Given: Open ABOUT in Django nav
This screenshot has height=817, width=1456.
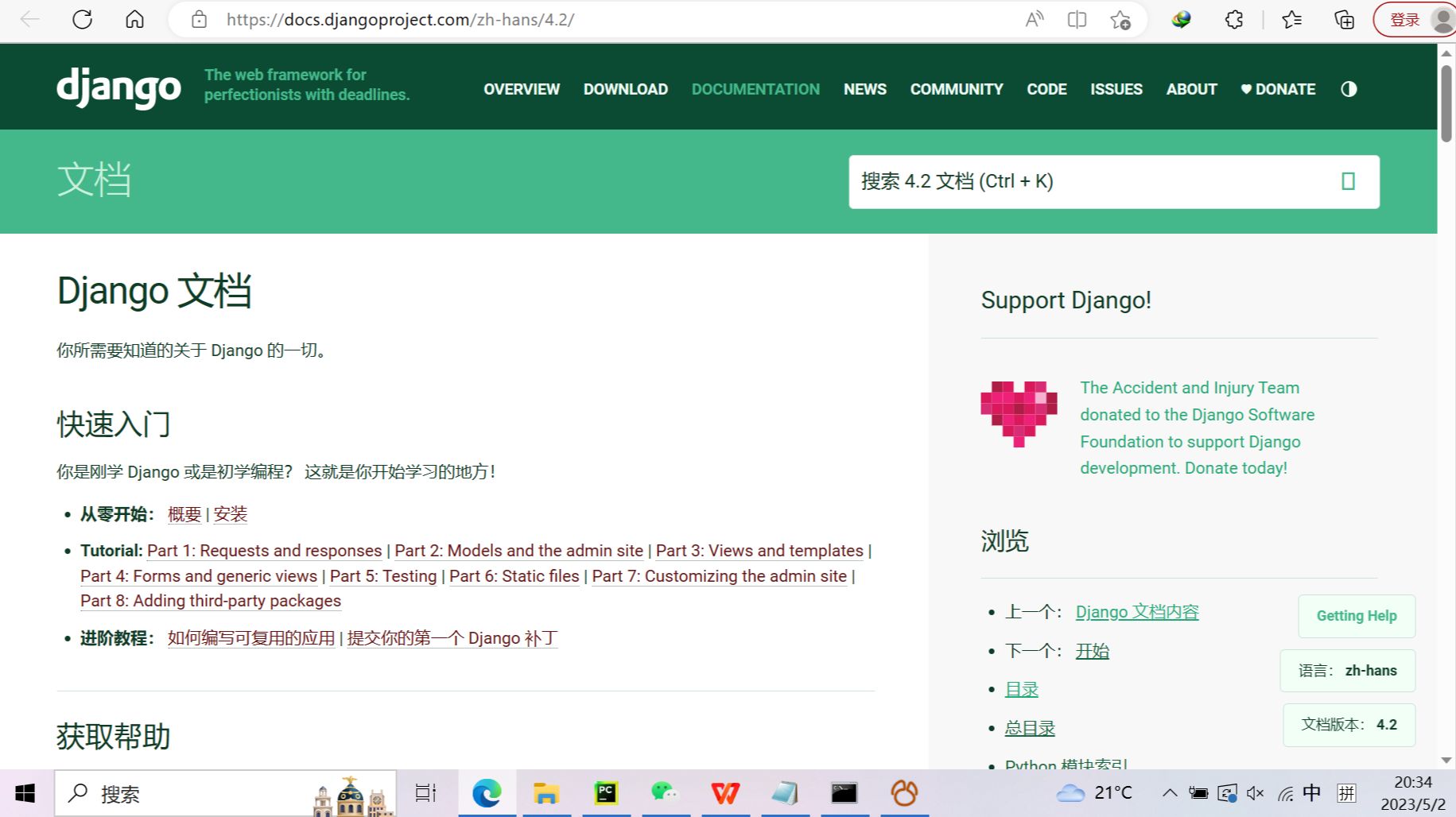Looking at the screenshot, I should pyautogui.click(x=1191, y=89).
